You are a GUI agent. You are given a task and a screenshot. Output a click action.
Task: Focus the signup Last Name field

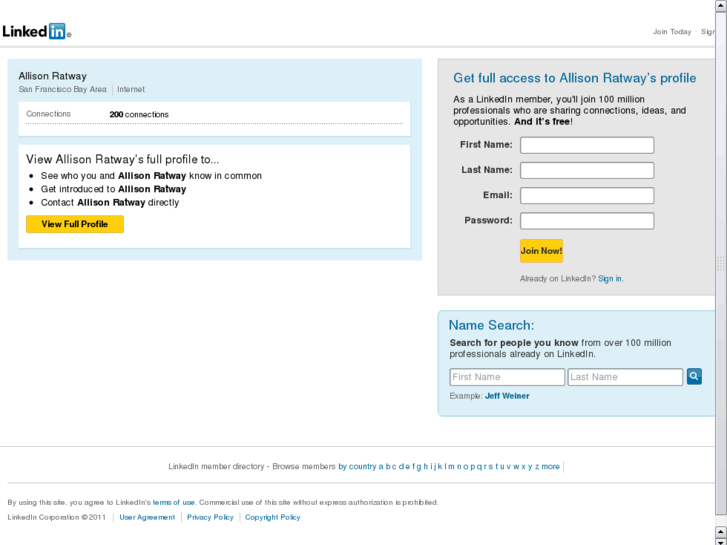pyautogui.click(x=587, y=170)
